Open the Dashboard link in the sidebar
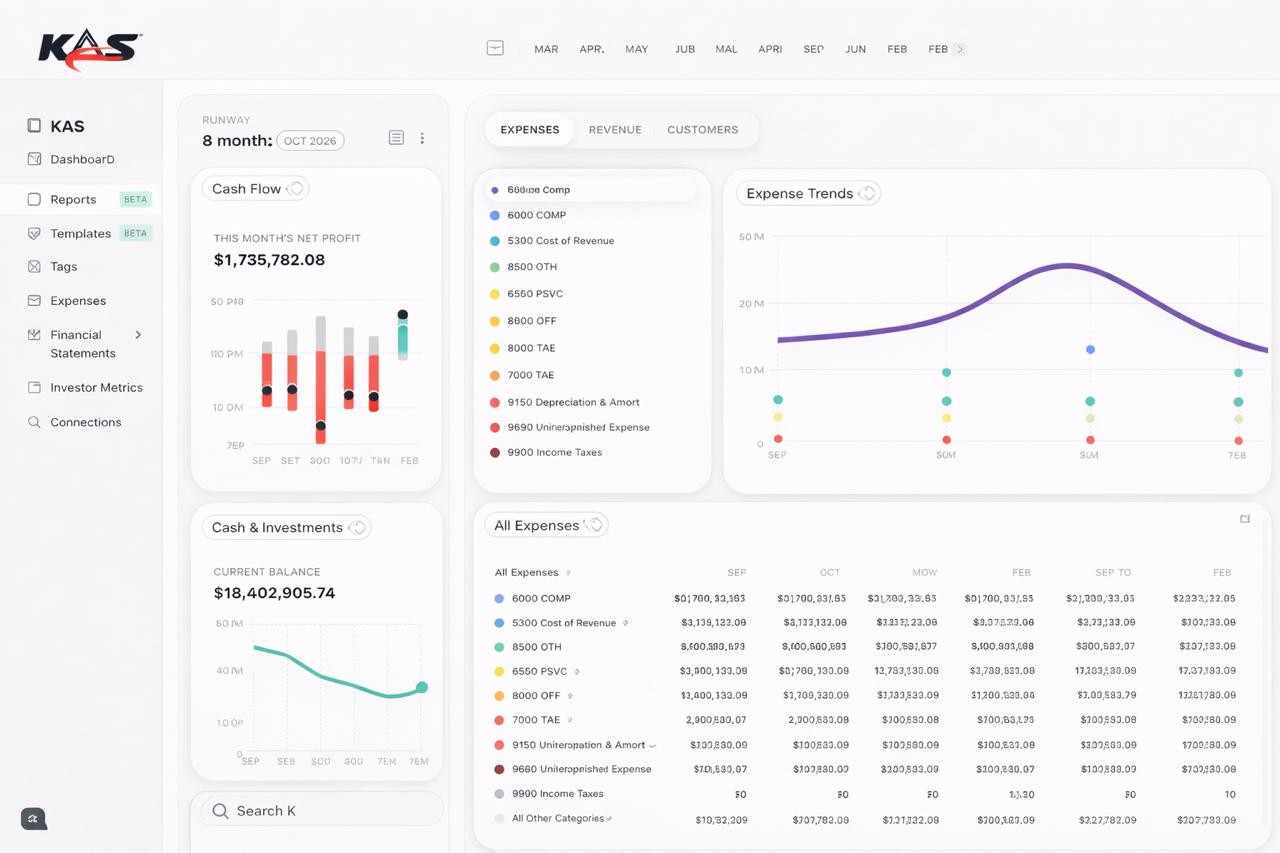Viewport: 1280px width, 853px height. 82,159
